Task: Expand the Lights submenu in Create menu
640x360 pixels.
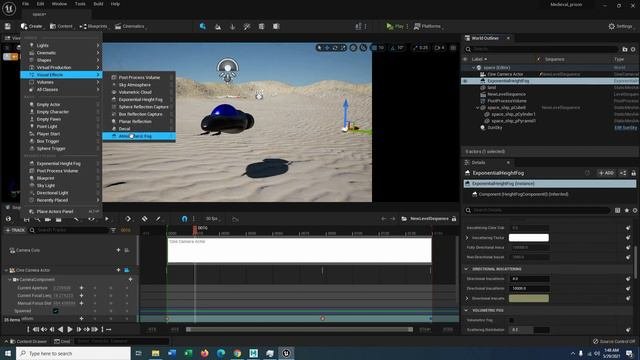Action: 61,45
